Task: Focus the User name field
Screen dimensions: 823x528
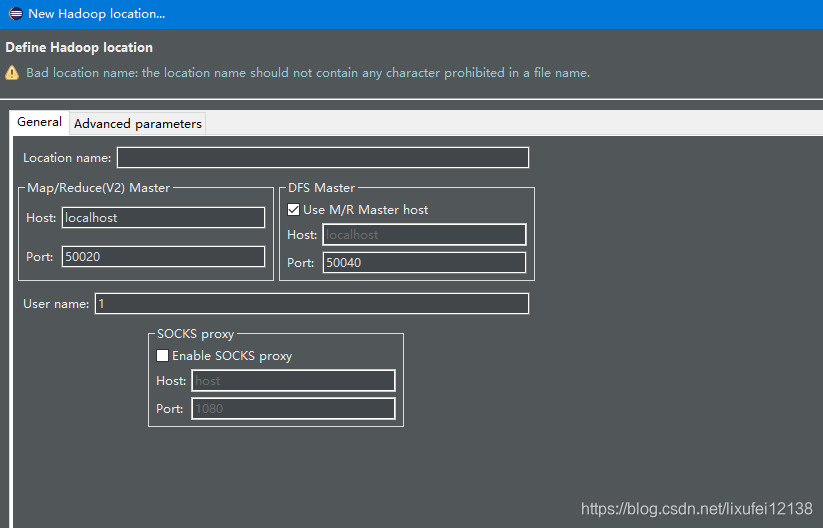Action: (x=312, y=304)
